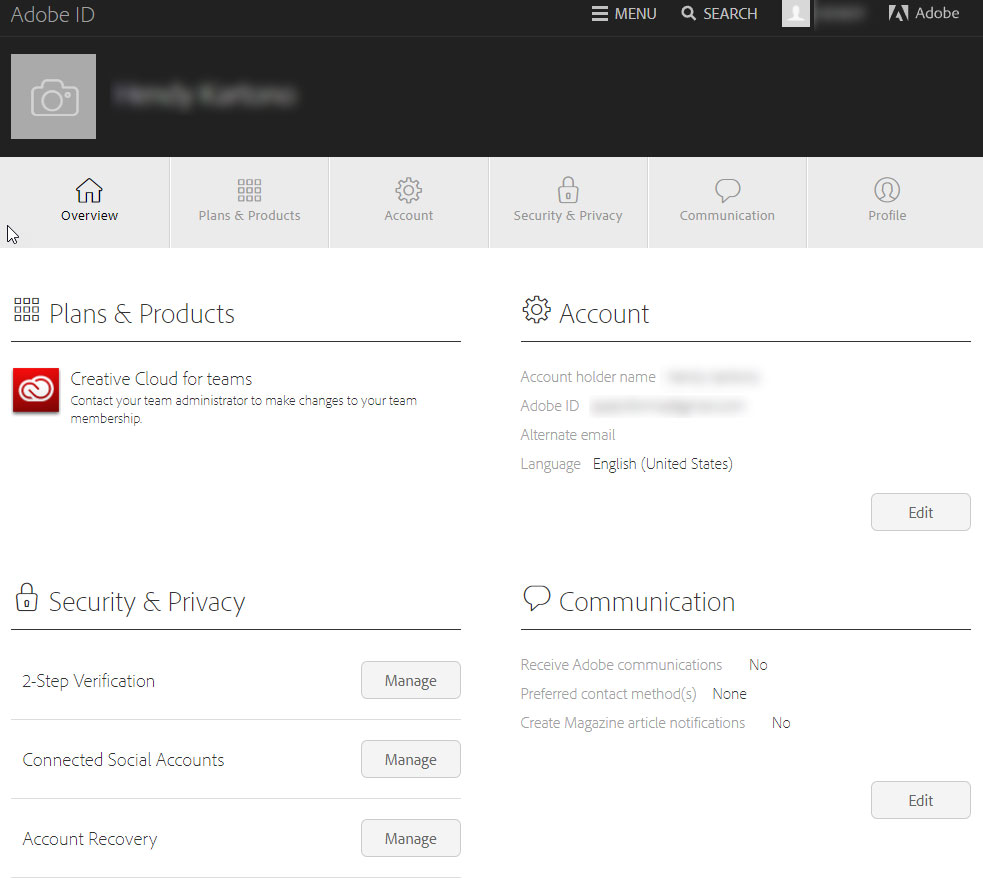Open the Account tab
983x879 pixels.
click(409, 202)
